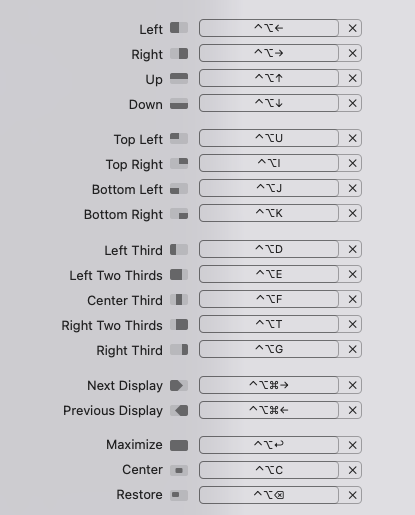Viewport: 415px width, 515px height.
Task: Select the Right Third shortcut field
Action: [x=269, y=349]
